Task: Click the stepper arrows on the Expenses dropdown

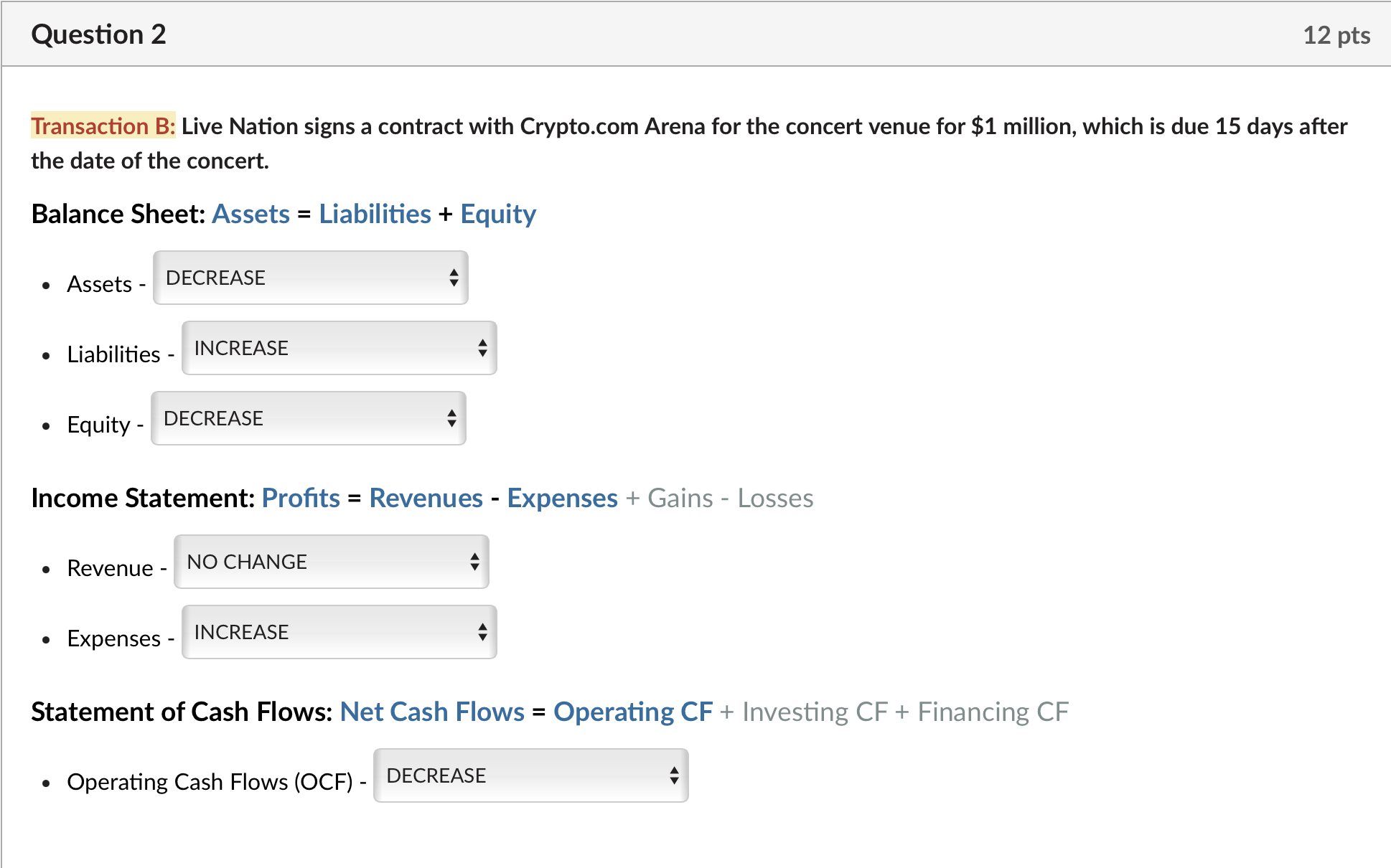Action: 484,632
